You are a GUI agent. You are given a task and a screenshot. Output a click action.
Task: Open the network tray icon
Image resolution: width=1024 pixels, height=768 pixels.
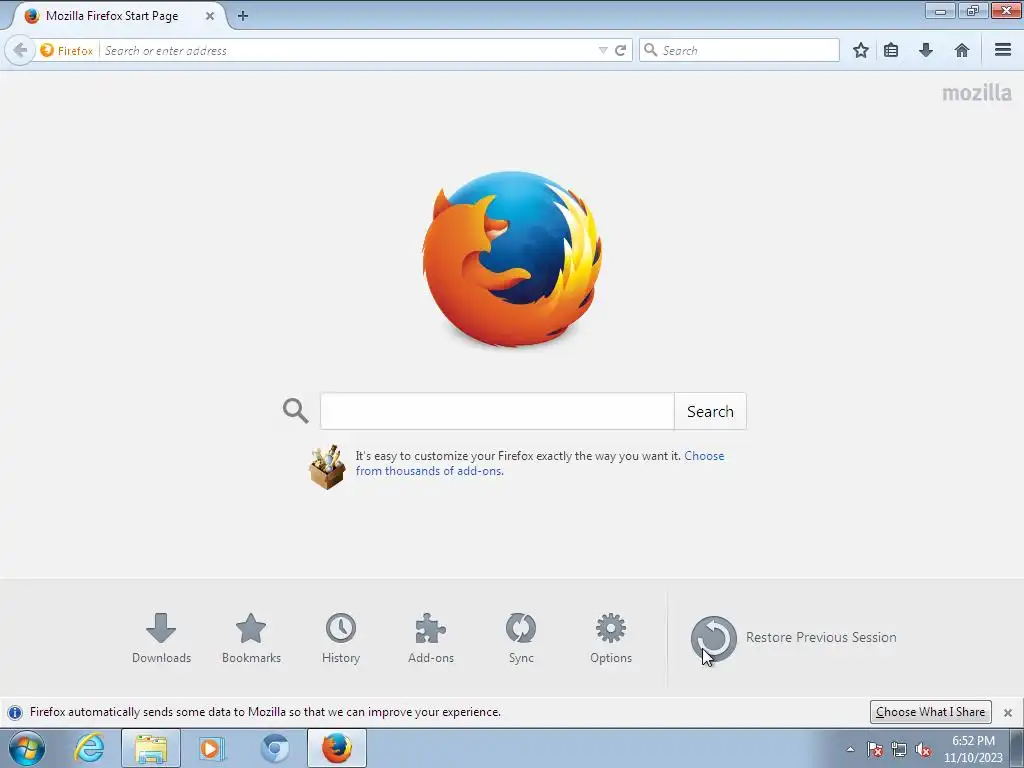[899, 749]
